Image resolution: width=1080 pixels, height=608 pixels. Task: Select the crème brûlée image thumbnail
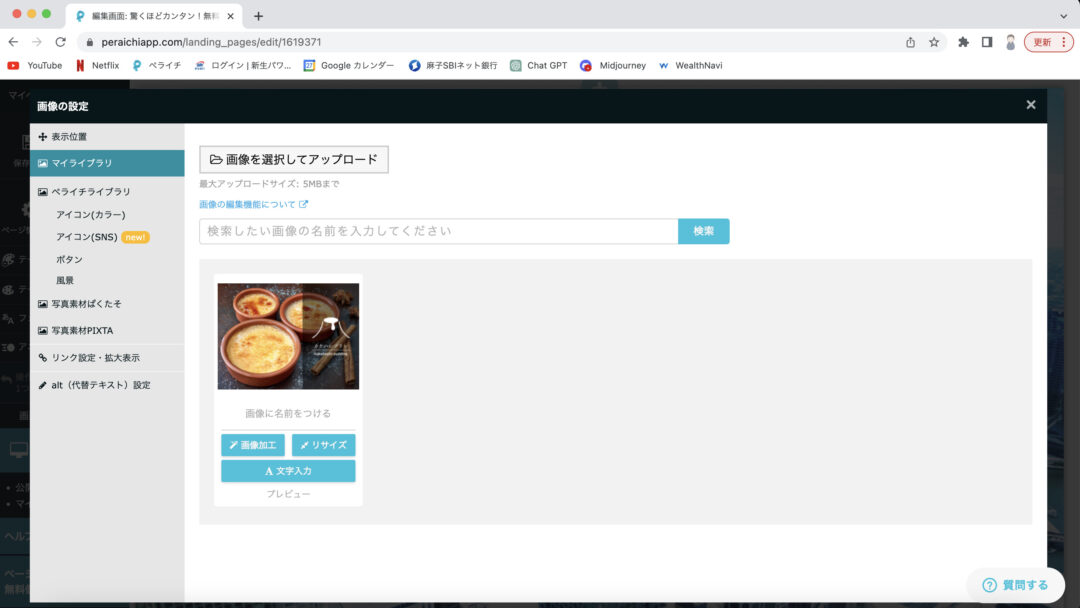click(288, 336)
